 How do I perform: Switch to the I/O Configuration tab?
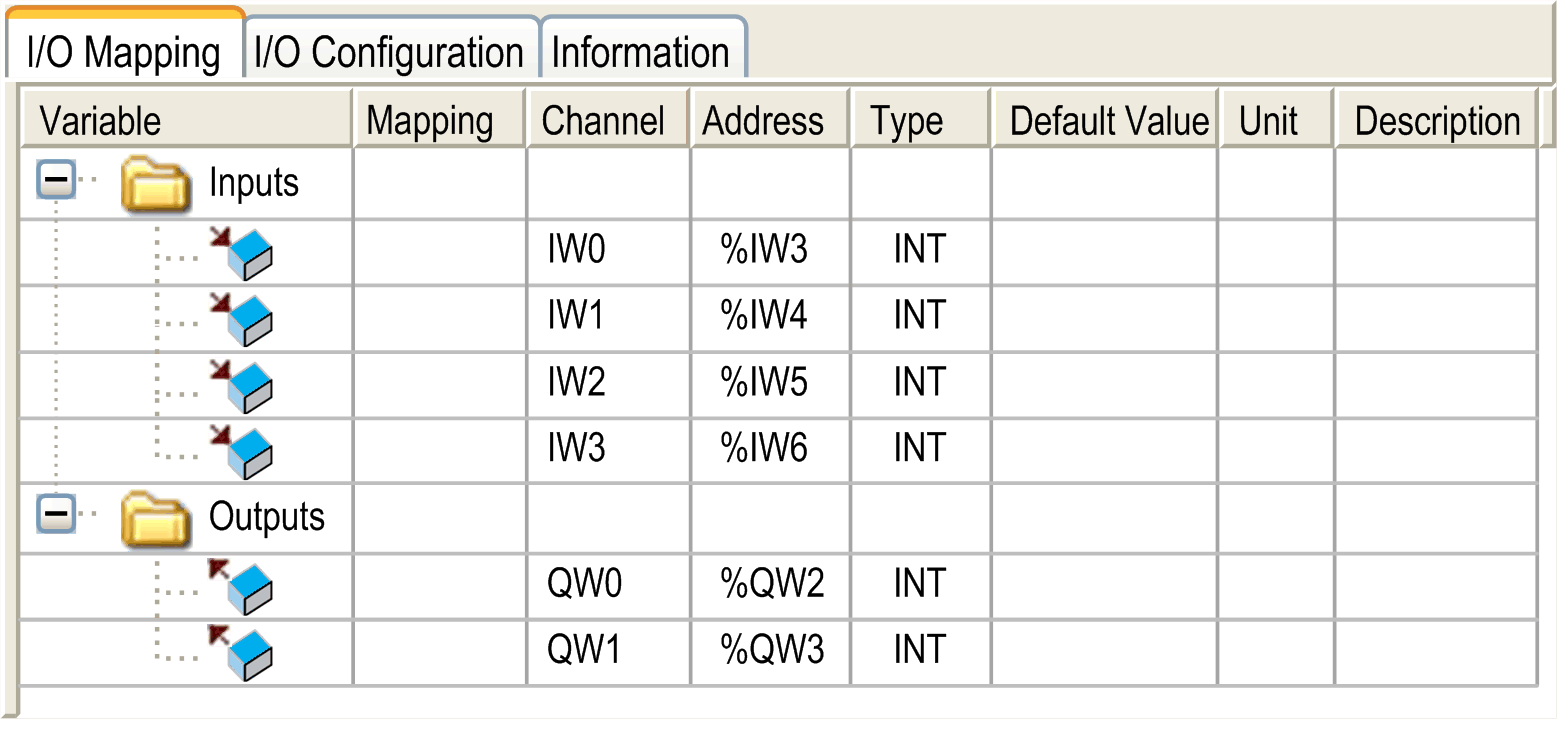(x=389, y=52)
